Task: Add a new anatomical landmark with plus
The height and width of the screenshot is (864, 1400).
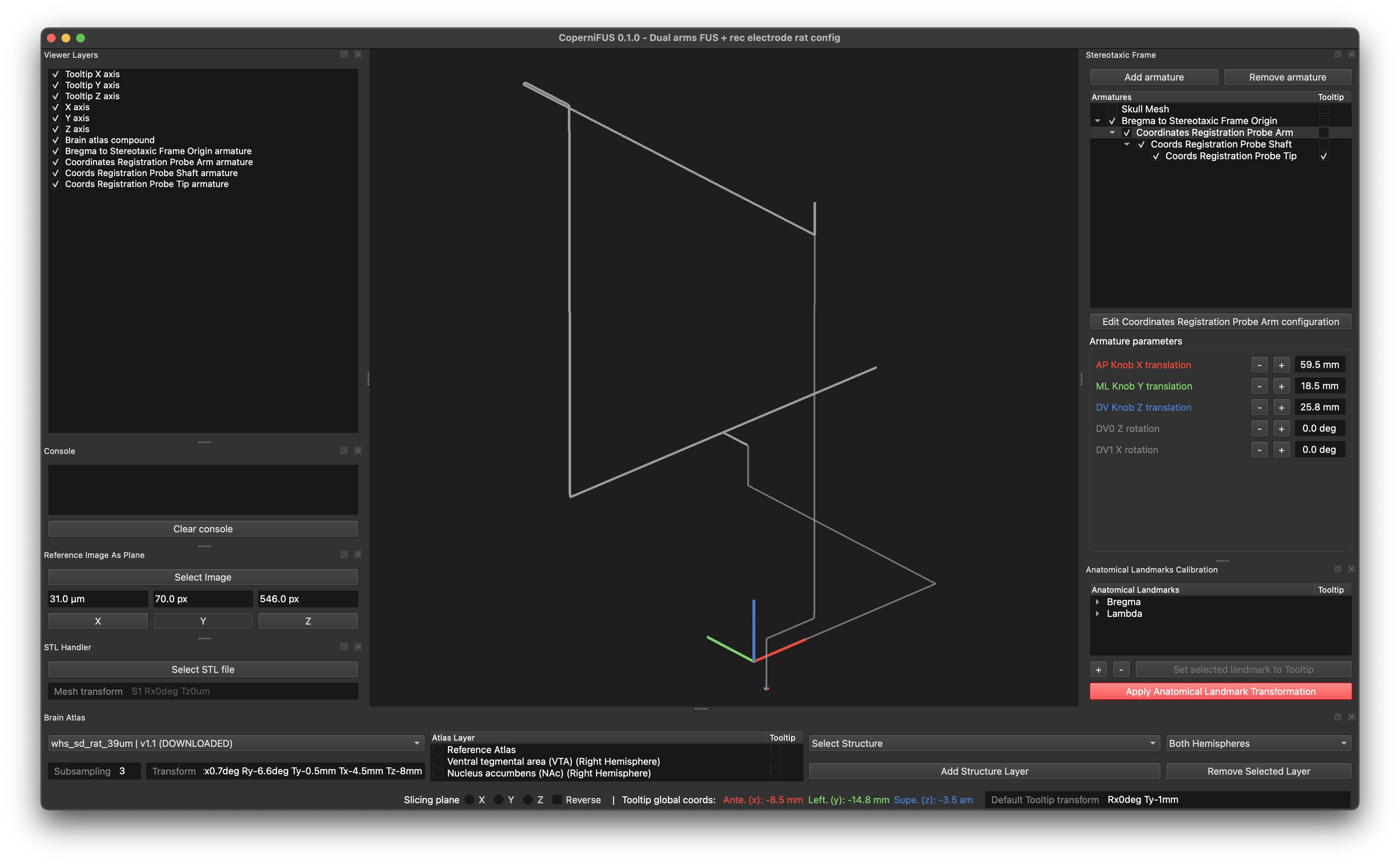Action: point(1098,669)
